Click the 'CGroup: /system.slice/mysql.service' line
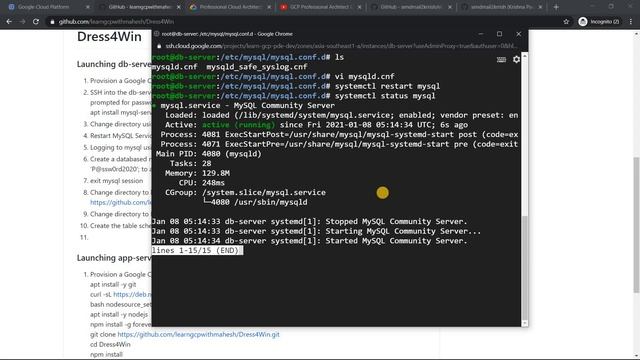 pos(245,193)
